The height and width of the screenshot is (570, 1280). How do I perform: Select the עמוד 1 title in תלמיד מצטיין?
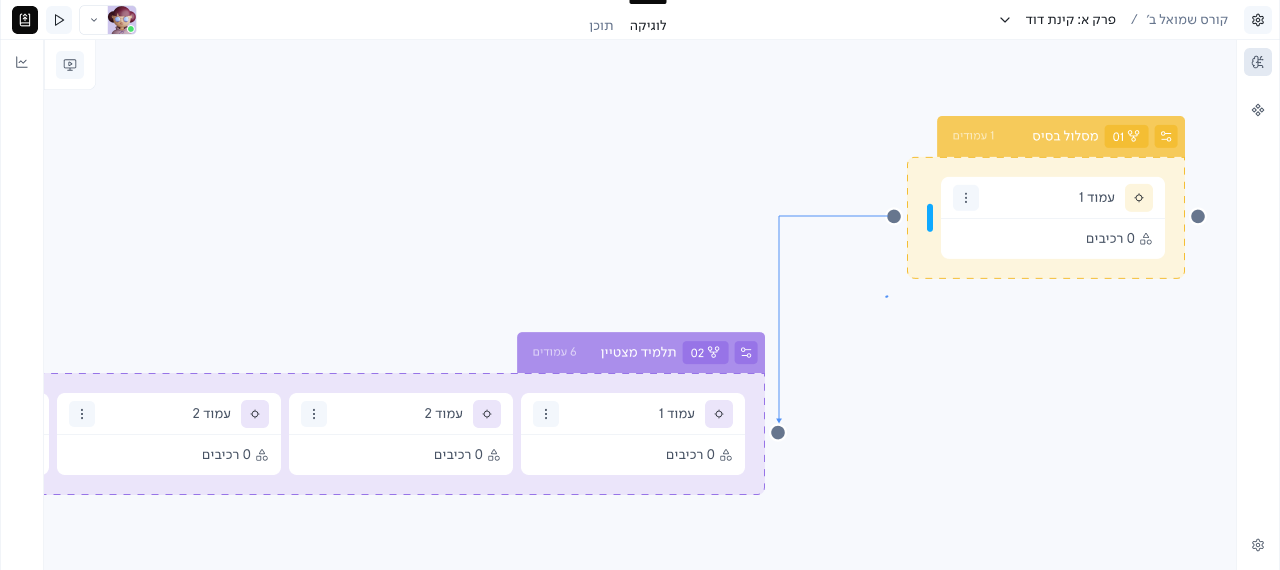pyautogui.click(x=676, y=414)
